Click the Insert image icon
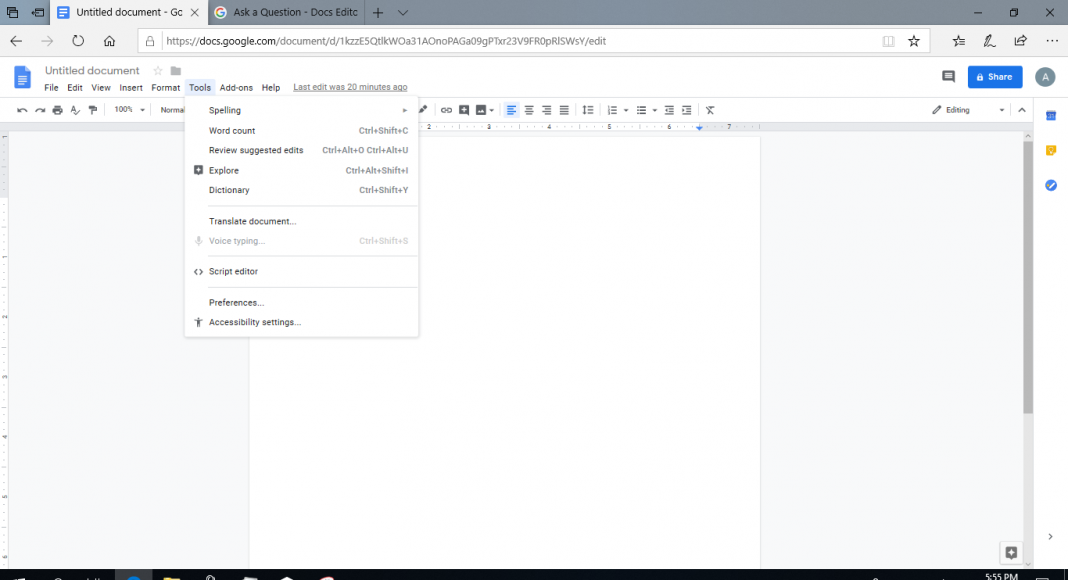The image size is (1068, 580). 481,110
